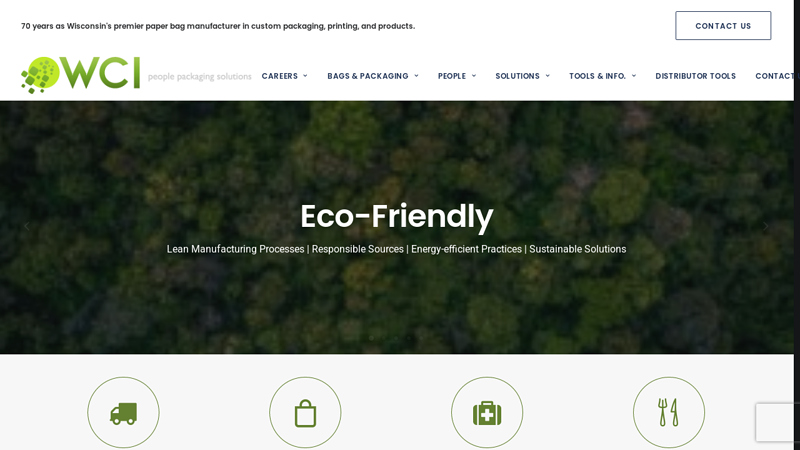
Task: Click the page vertical scrollbar
Action: tap(797, 225)
